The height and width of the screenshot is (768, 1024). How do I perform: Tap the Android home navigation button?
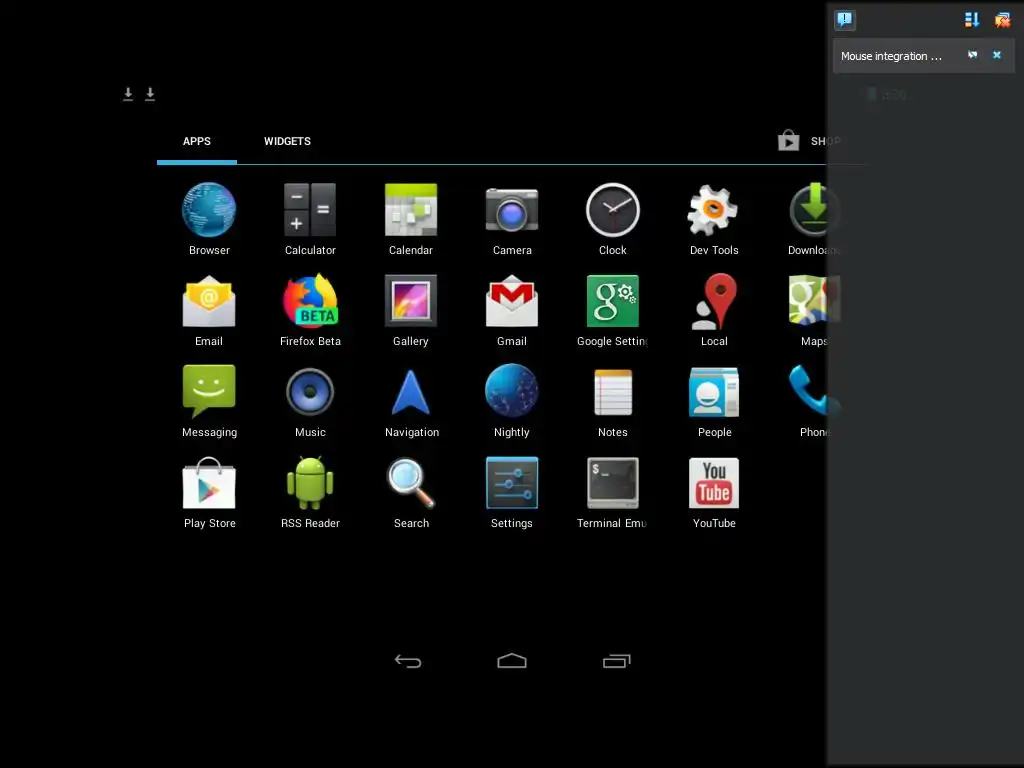[x=512, y=661]
